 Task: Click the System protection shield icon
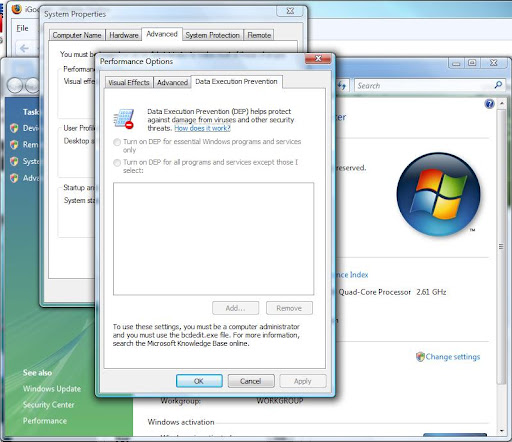tap(14, 161)
